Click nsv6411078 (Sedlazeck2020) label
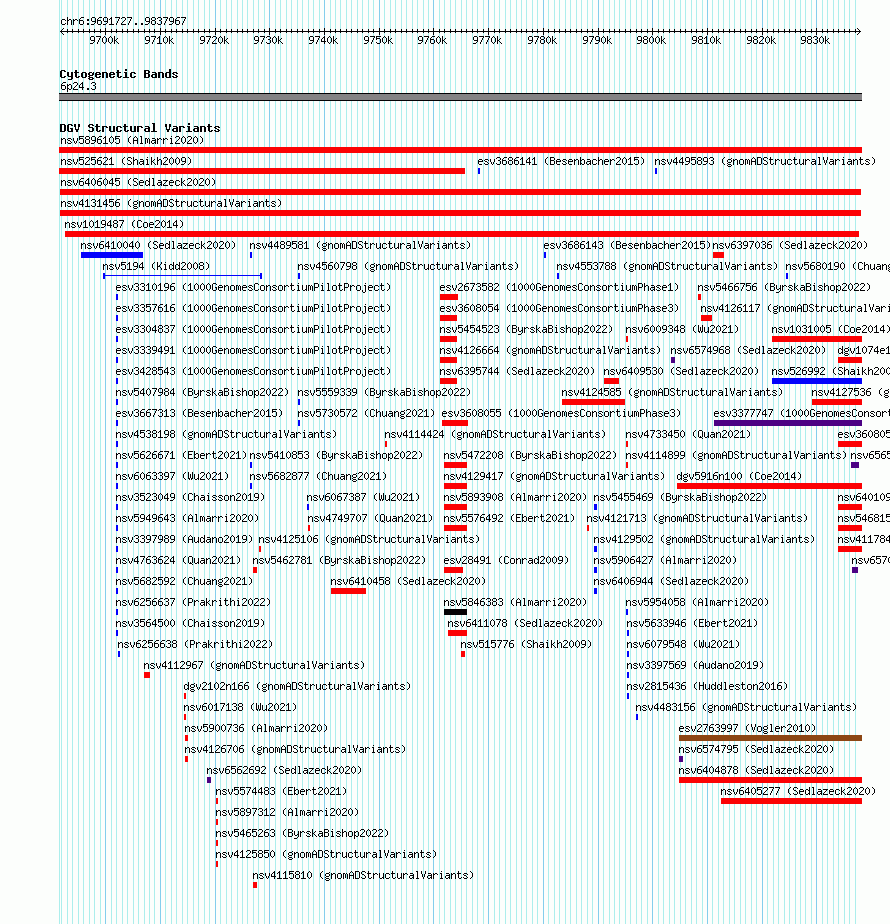890x924 pixels. click(x=525, y=623)
